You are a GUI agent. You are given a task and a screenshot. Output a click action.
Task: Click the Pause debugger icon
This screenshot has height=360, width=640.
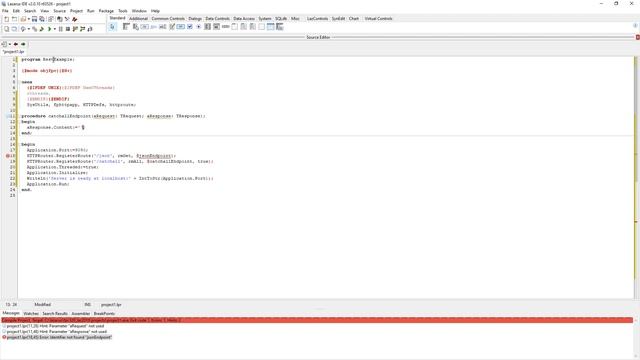click(x=60, y=29)
